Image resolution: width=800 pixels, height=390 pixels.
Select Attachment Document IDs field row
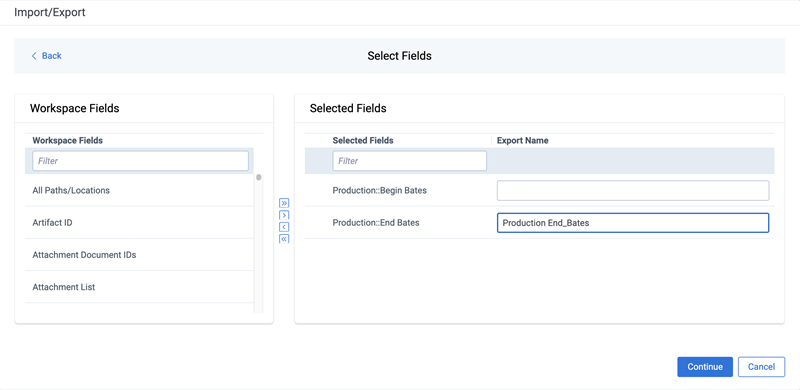(139, 255)
